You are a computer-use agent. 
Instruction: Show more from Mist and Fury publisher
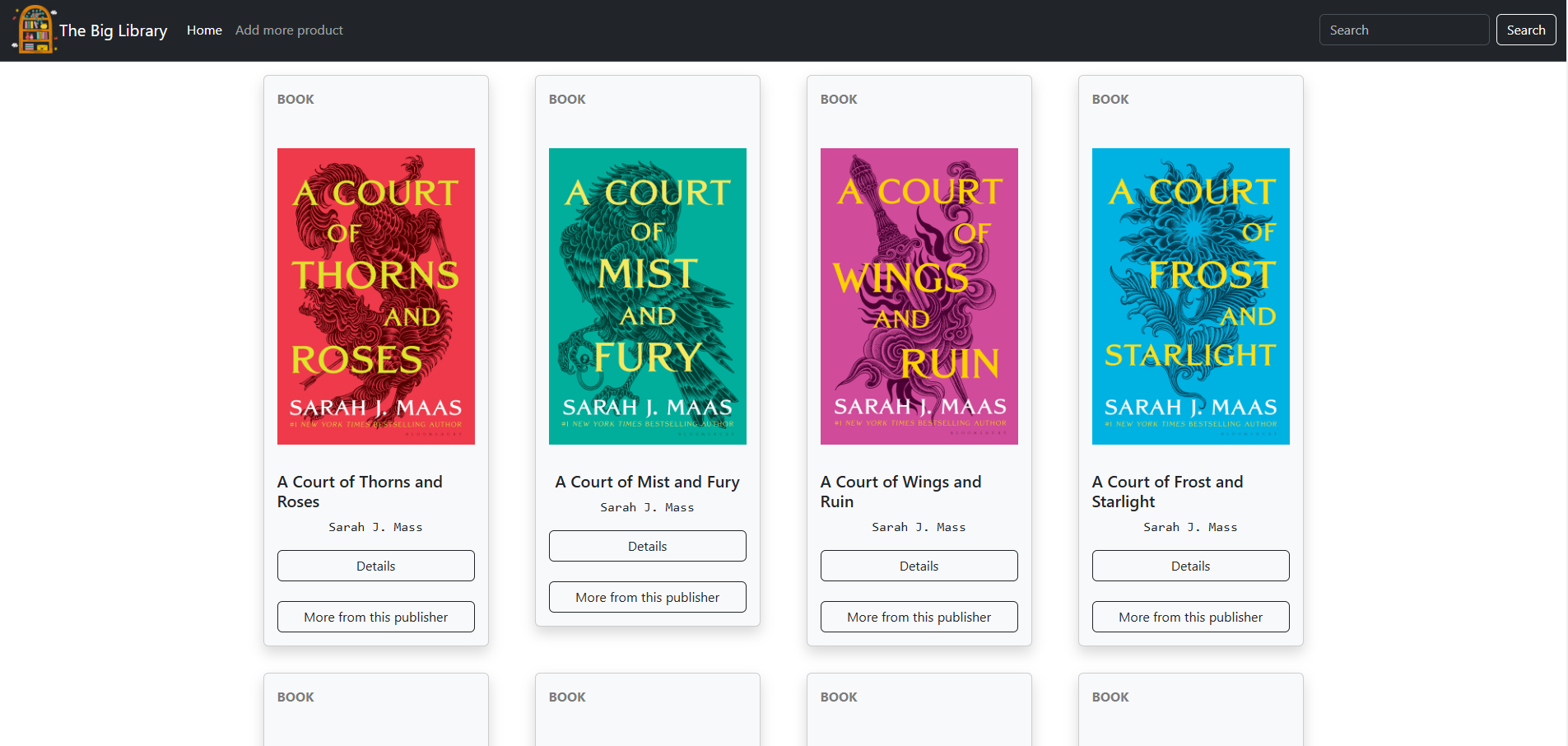coord(647,597)
